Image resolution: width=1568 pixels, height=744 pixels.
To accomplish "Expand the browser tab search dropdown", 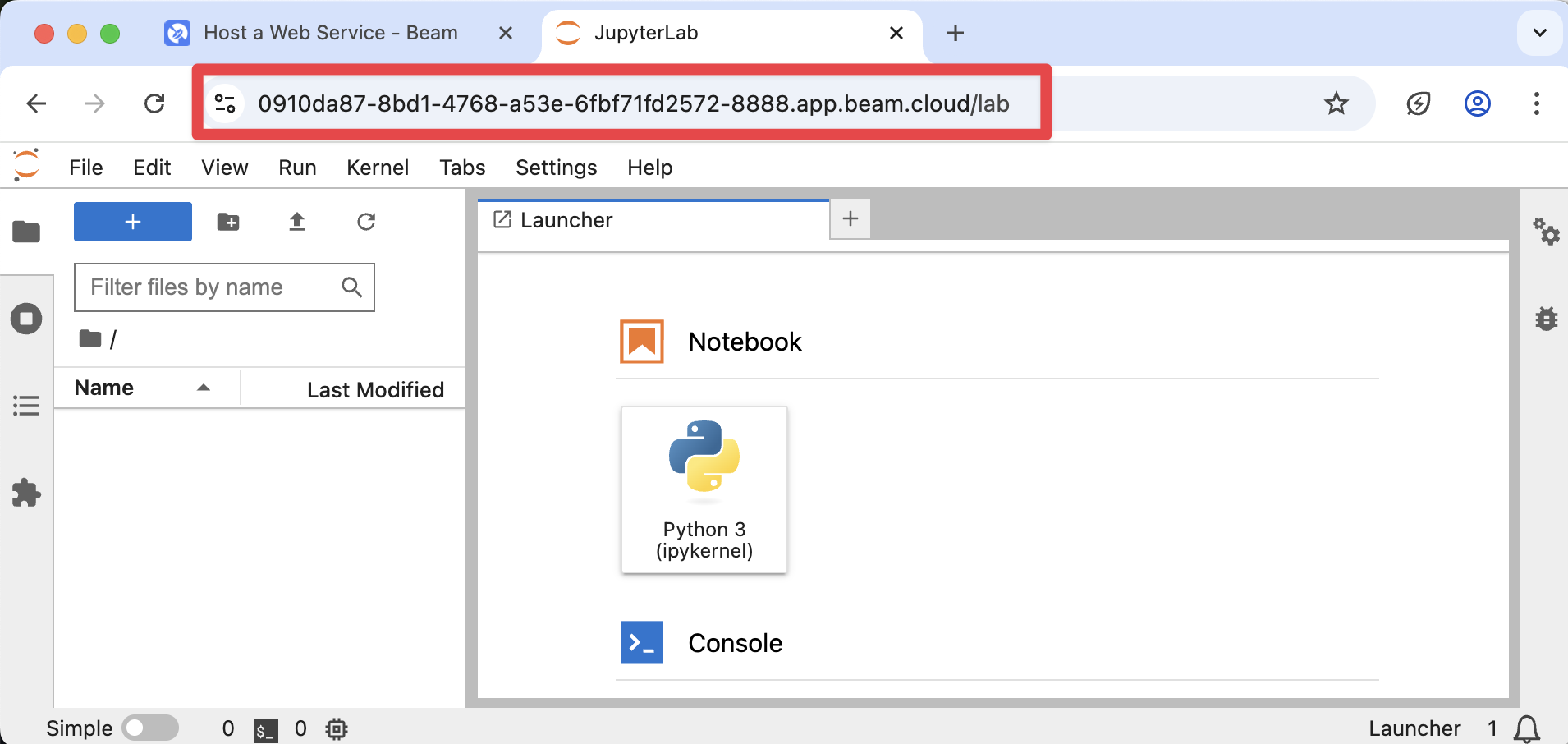I will coord(1540,33).
